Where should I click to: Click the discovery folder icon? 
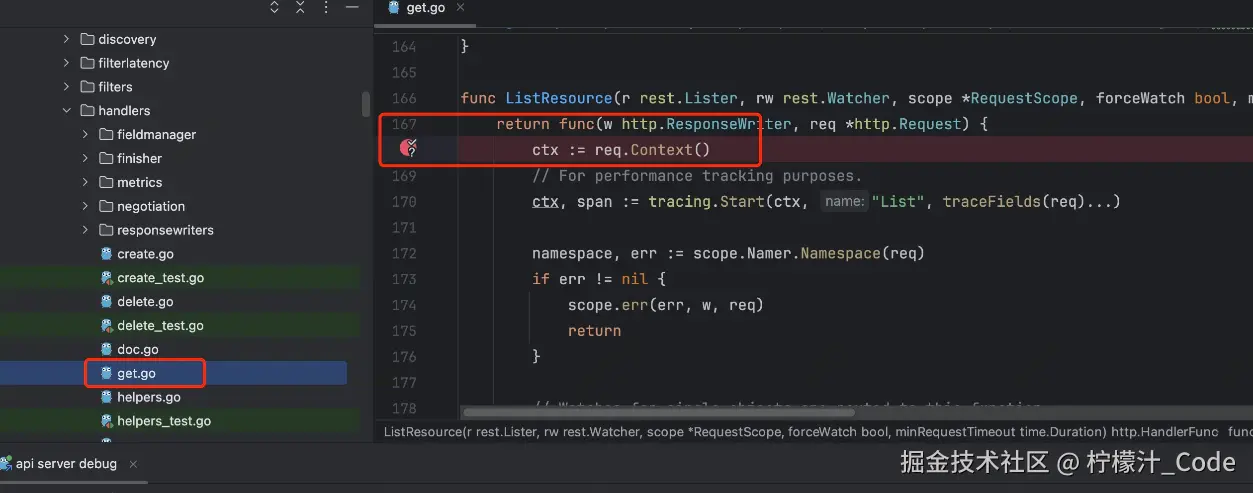tap(87, 39)
